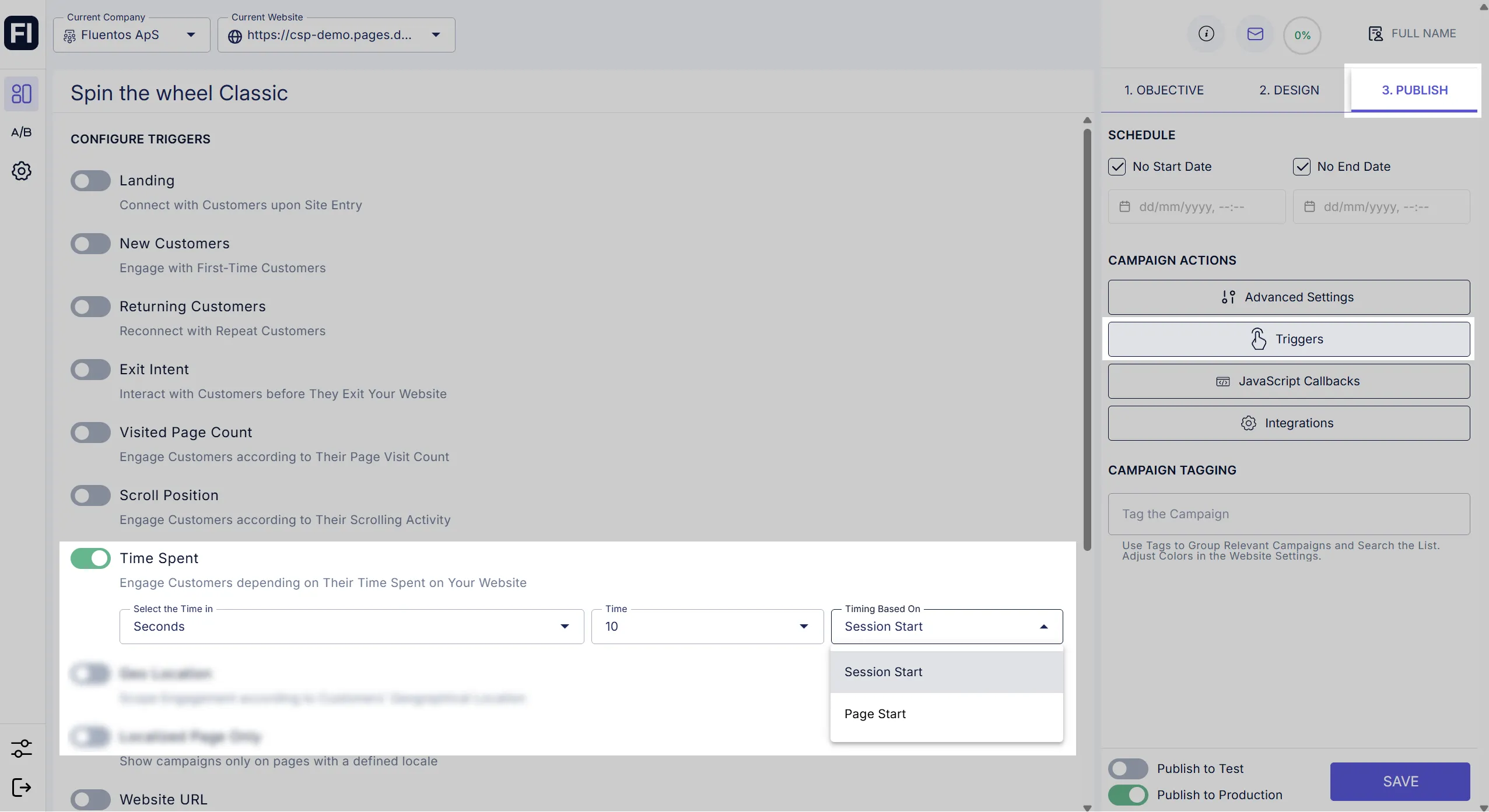Screen dimensions: 1489x812
Task: Switch to the 2. DESIGN tab
Action: click(1289, 90)
